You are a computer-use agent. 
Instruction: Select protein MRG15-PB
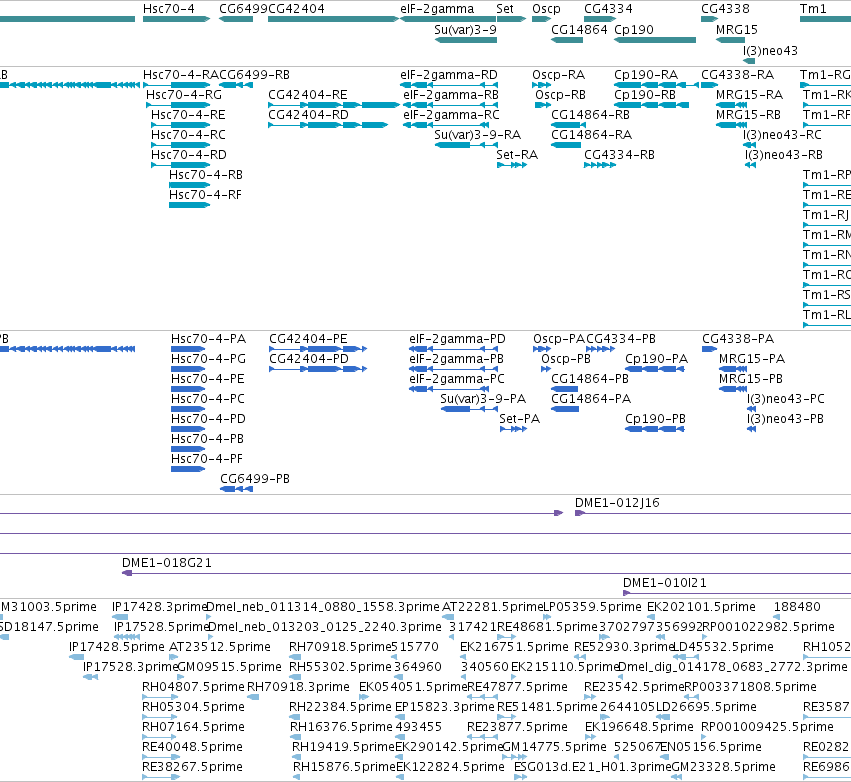click(733, 389)
